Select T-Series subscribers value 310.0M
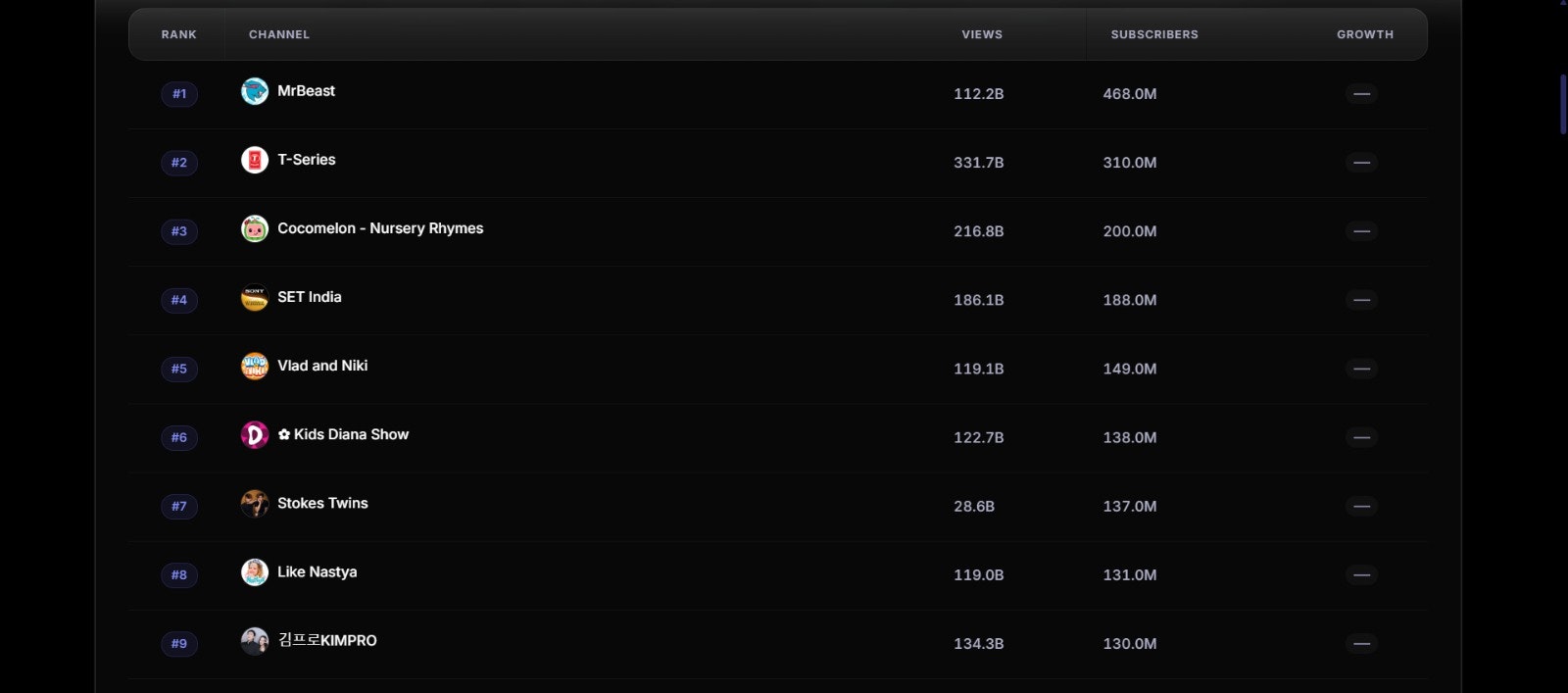This screenshot has height=693, width=1568. 1130,163
